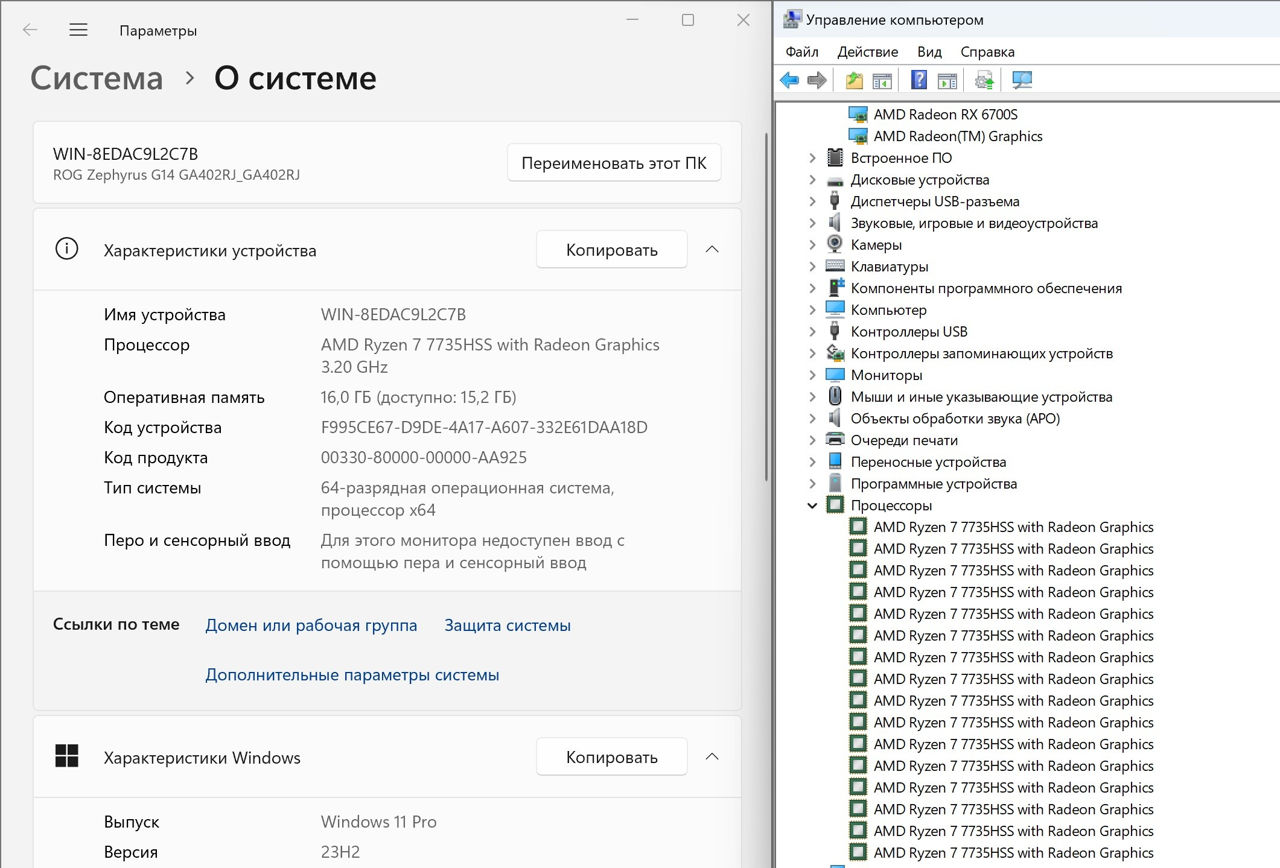Open the blue question mark help icon
The image size is (1280, 868).
pyautogui.click(x=919, y=80)
